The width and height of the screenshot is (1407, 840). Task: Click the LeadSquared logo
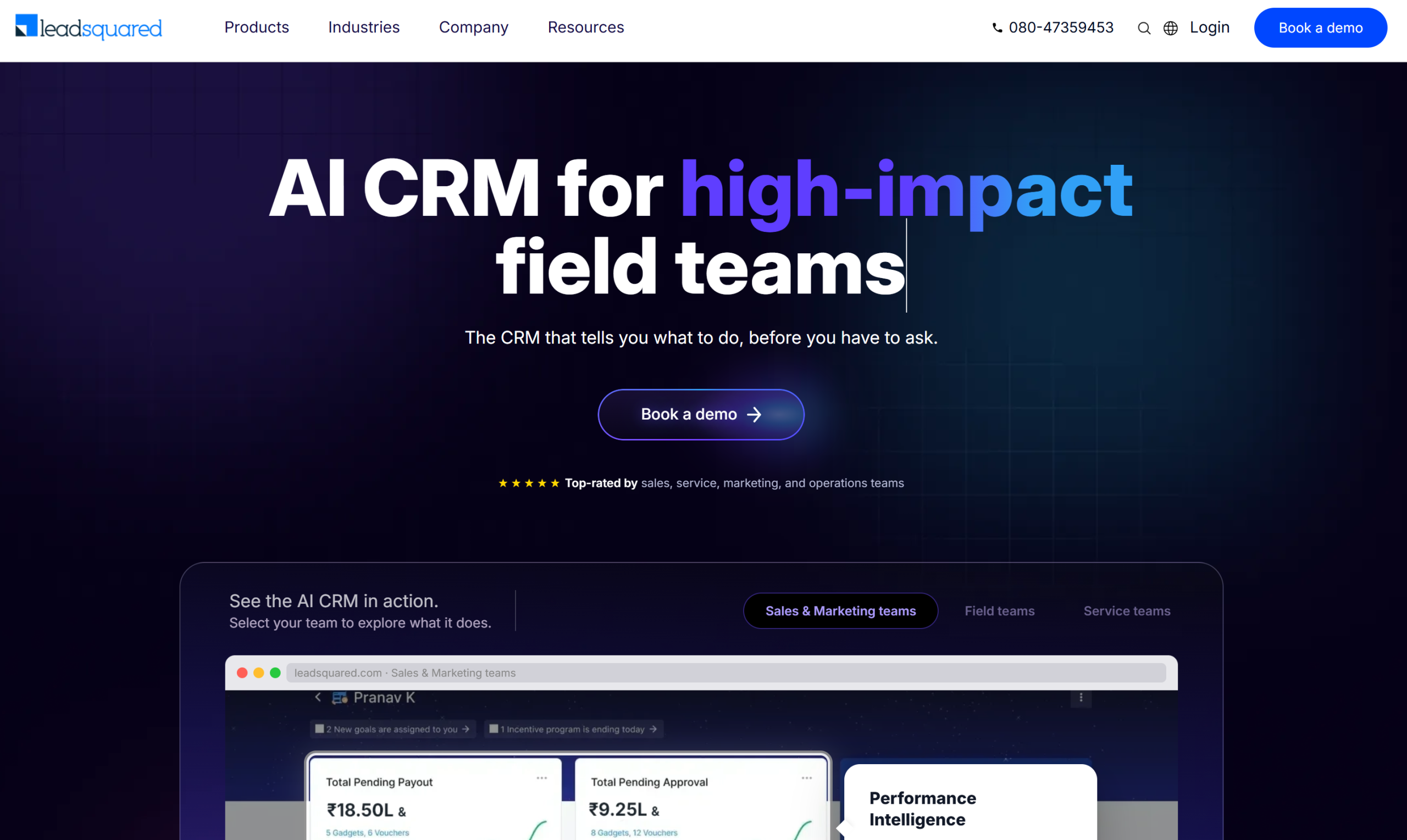(x=88, y=27)
